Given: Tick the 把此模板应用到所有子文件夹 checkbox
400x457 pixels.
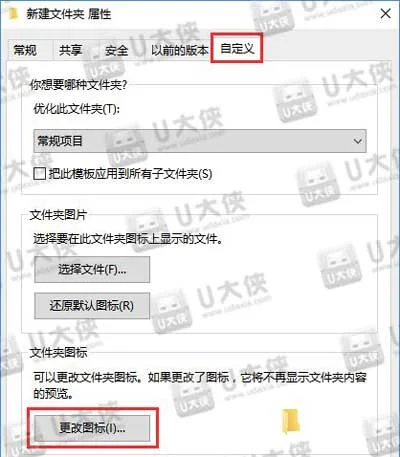Looking at the screenshot, I should [40, 173].
